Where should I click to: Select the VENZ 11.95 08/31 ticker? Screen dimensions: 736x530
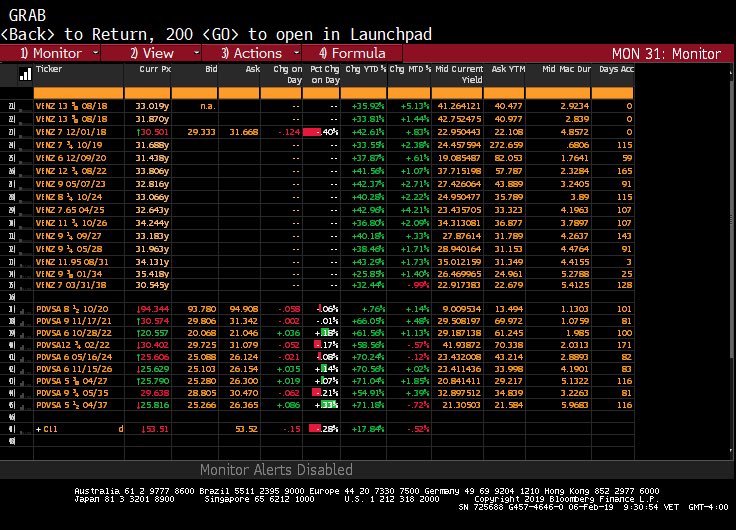coord(72,262)
